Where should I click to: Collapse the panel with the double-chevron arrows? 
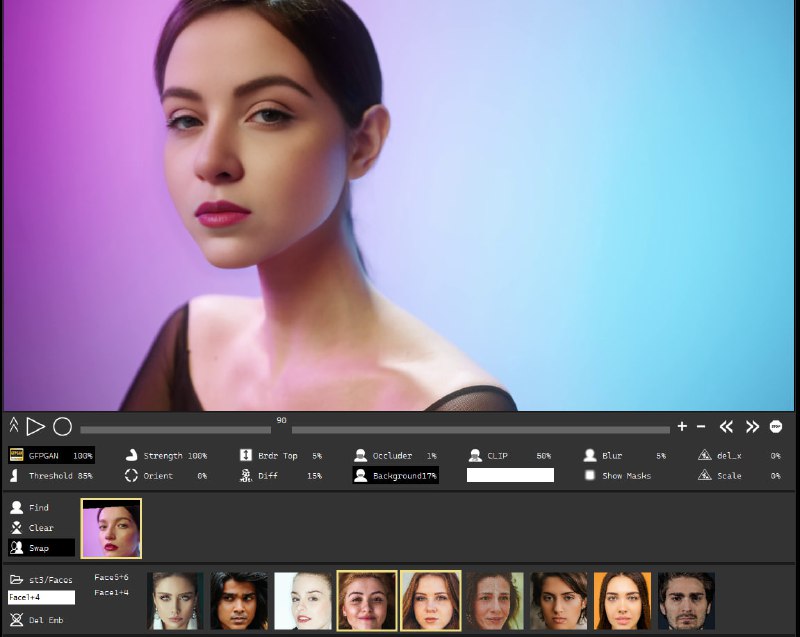coord(14,426)
